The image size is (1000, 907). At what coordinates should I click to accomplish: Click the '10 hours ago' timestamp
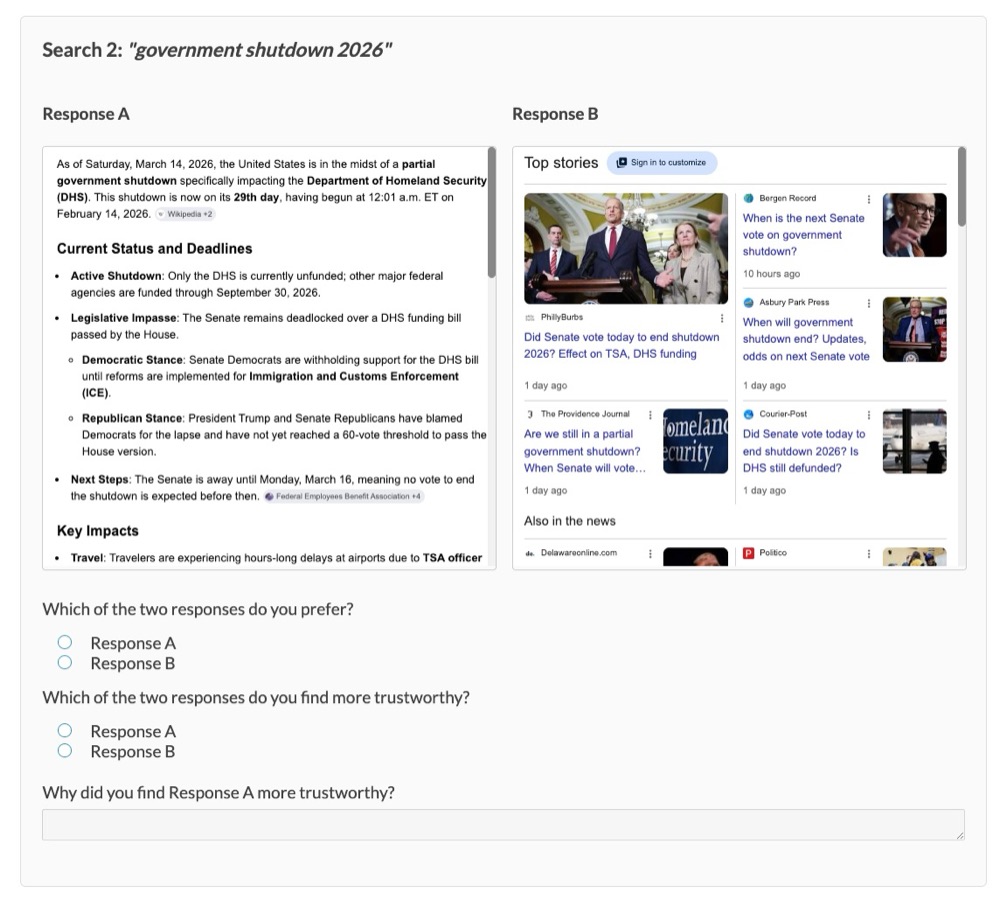(x=771, y=274)
